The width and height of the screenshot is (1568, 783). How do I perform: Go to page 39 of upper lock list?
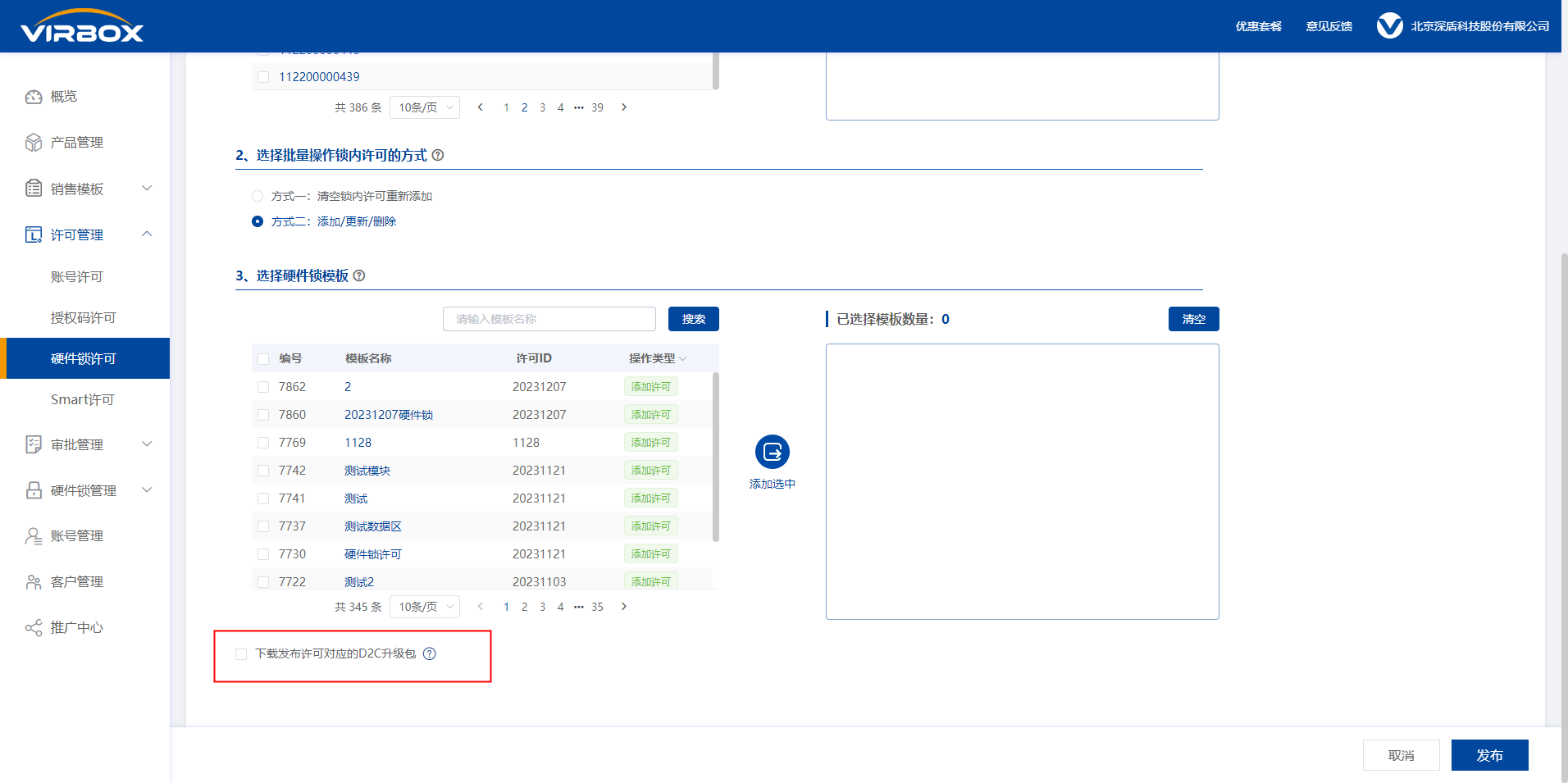[597, 107]
